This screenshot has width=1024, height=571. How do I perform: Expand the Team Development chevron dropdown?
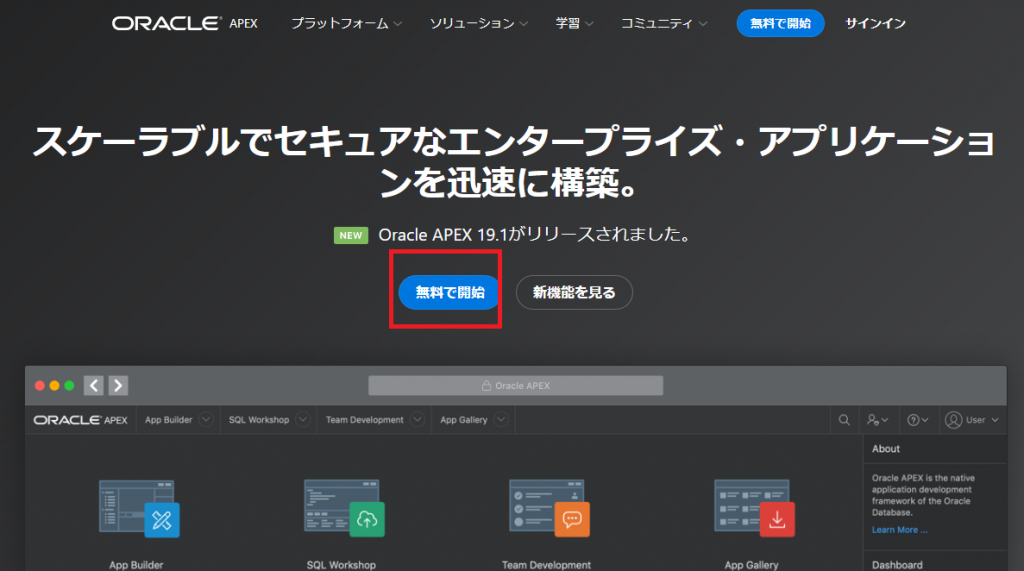(418, 419)
